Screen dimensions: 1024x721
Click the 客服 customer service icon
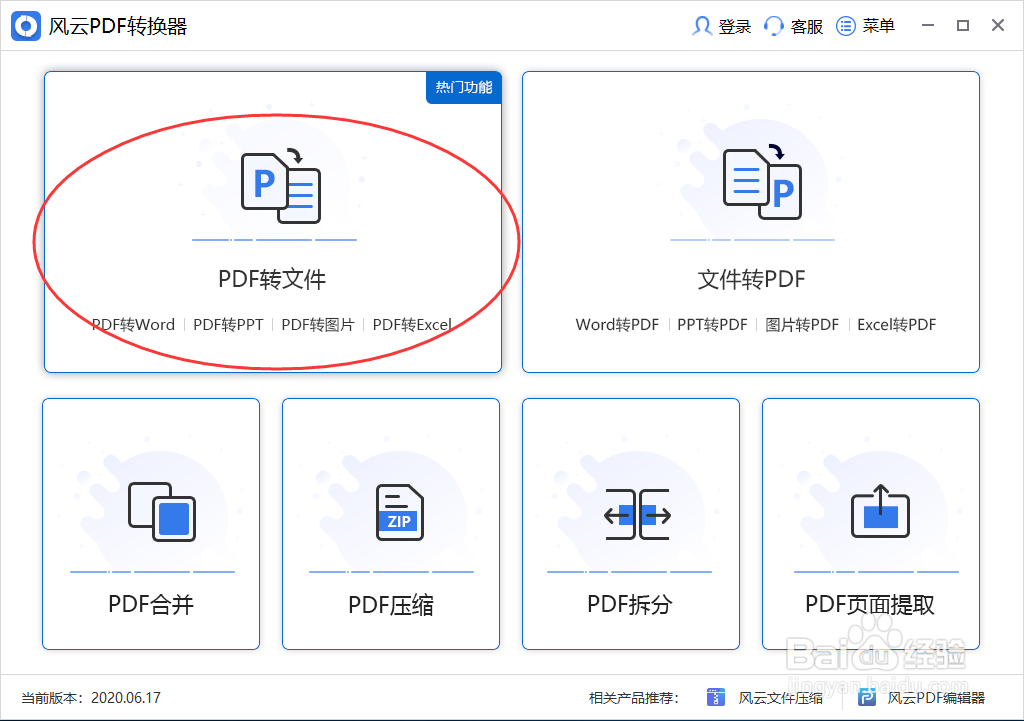[772, 25]
